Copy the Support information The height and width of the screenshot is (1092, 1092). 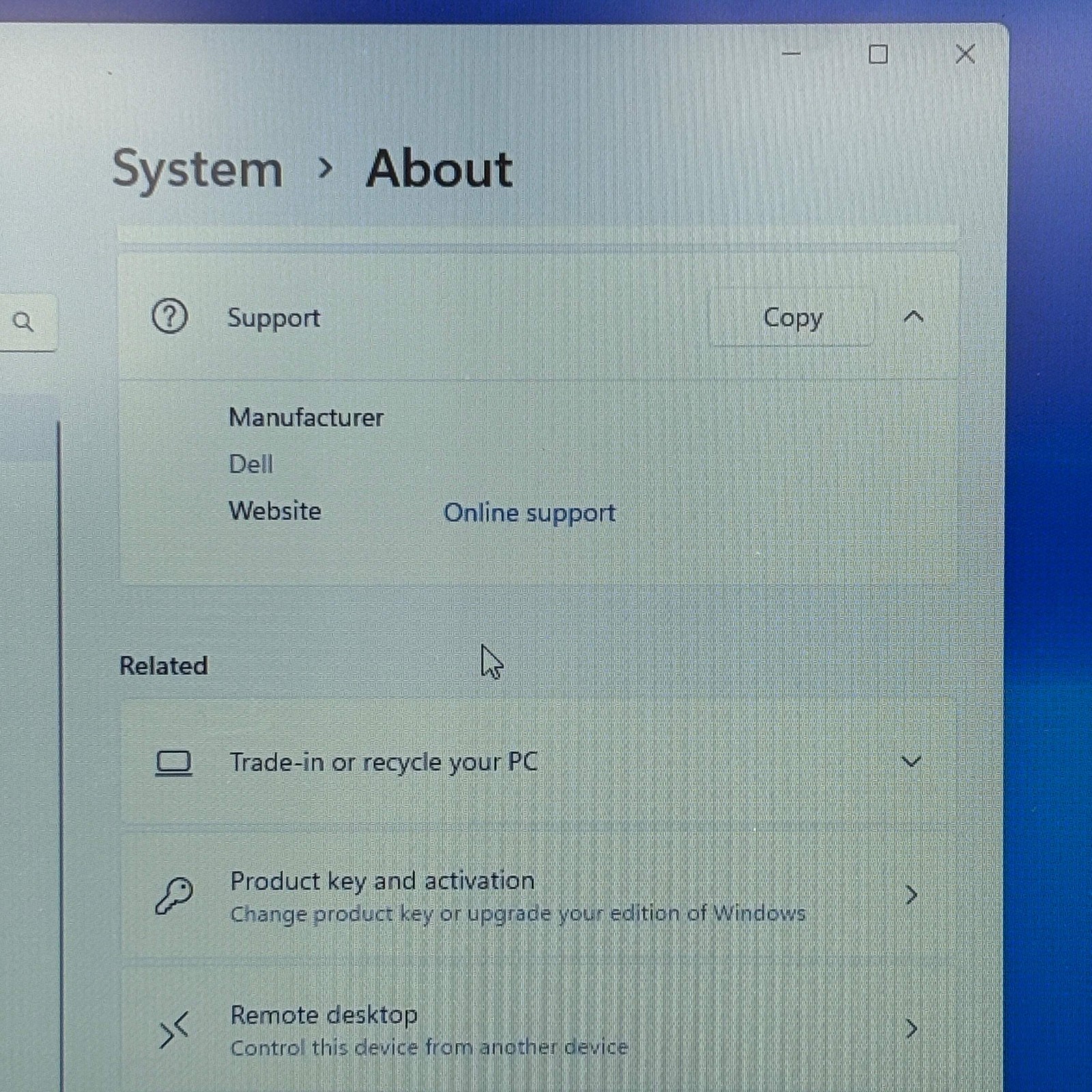tap(792, 318)
